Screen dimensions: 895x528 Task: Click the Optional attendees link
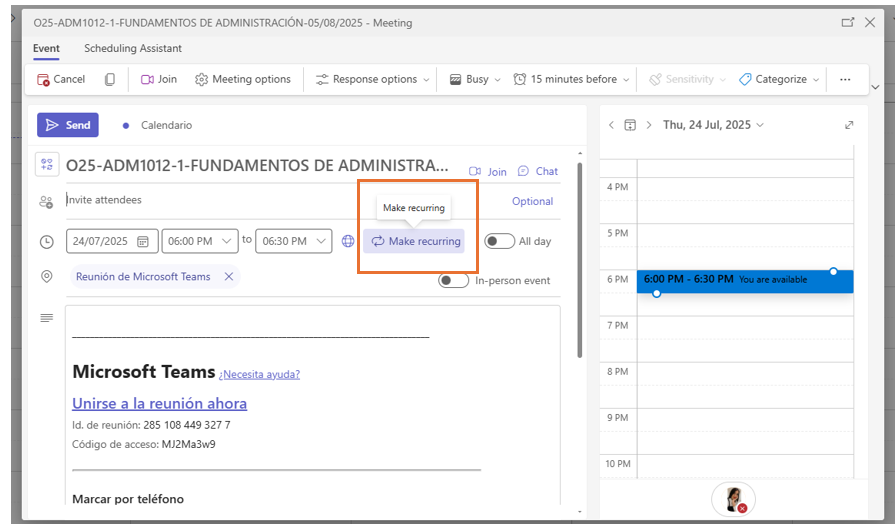point(532,201)
